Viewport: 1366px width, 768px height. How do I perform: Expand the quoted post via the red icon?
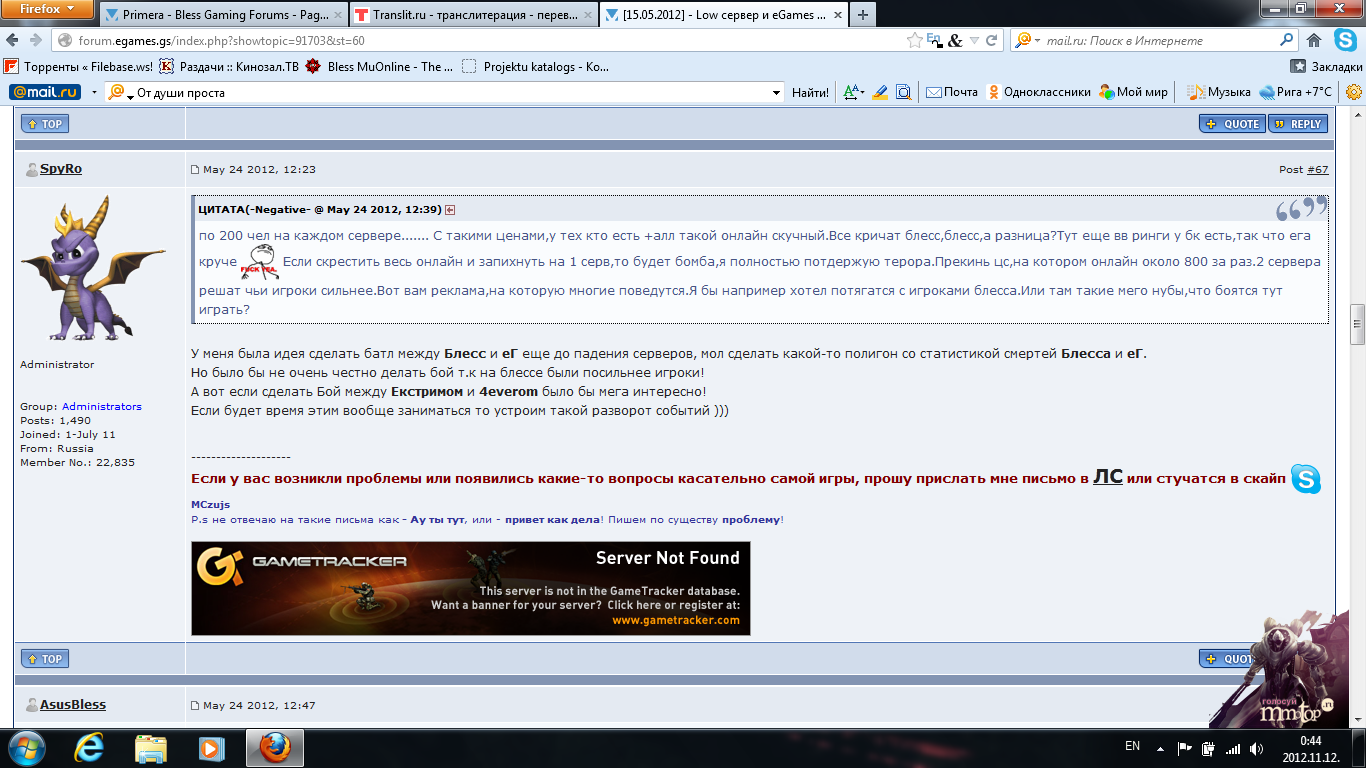[x=450, y=210]
